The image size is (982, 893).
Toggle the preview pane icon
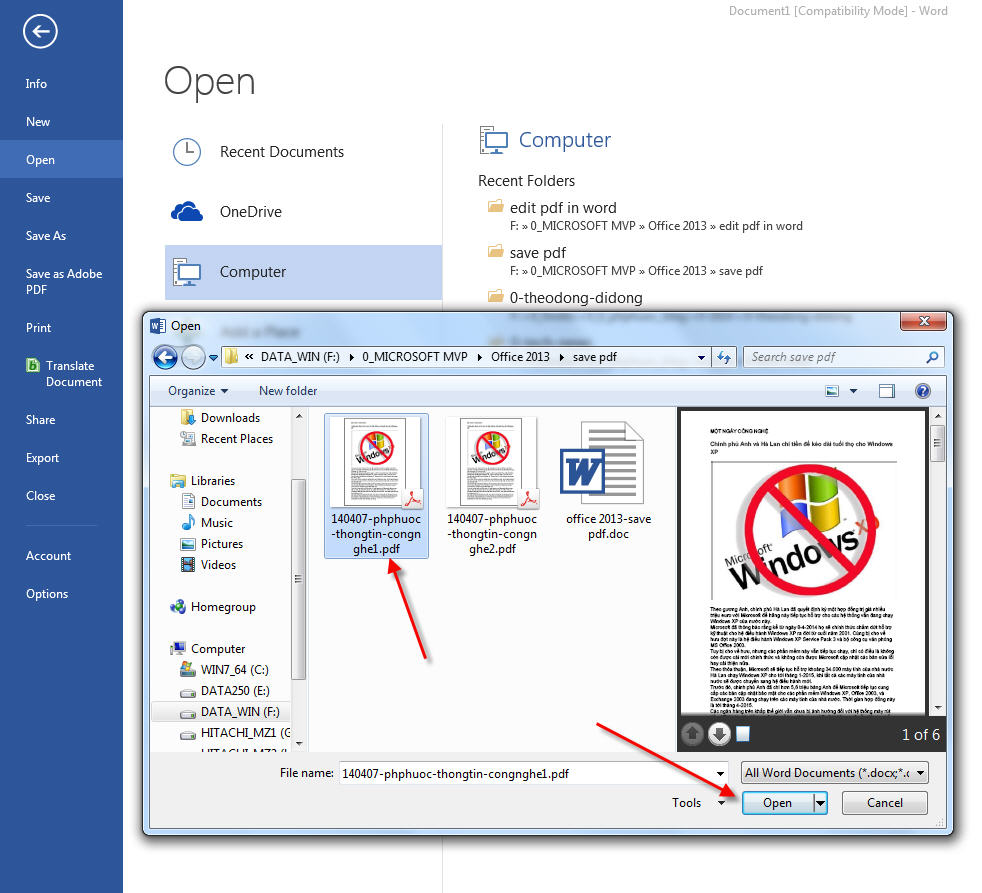tap(886, 391)
